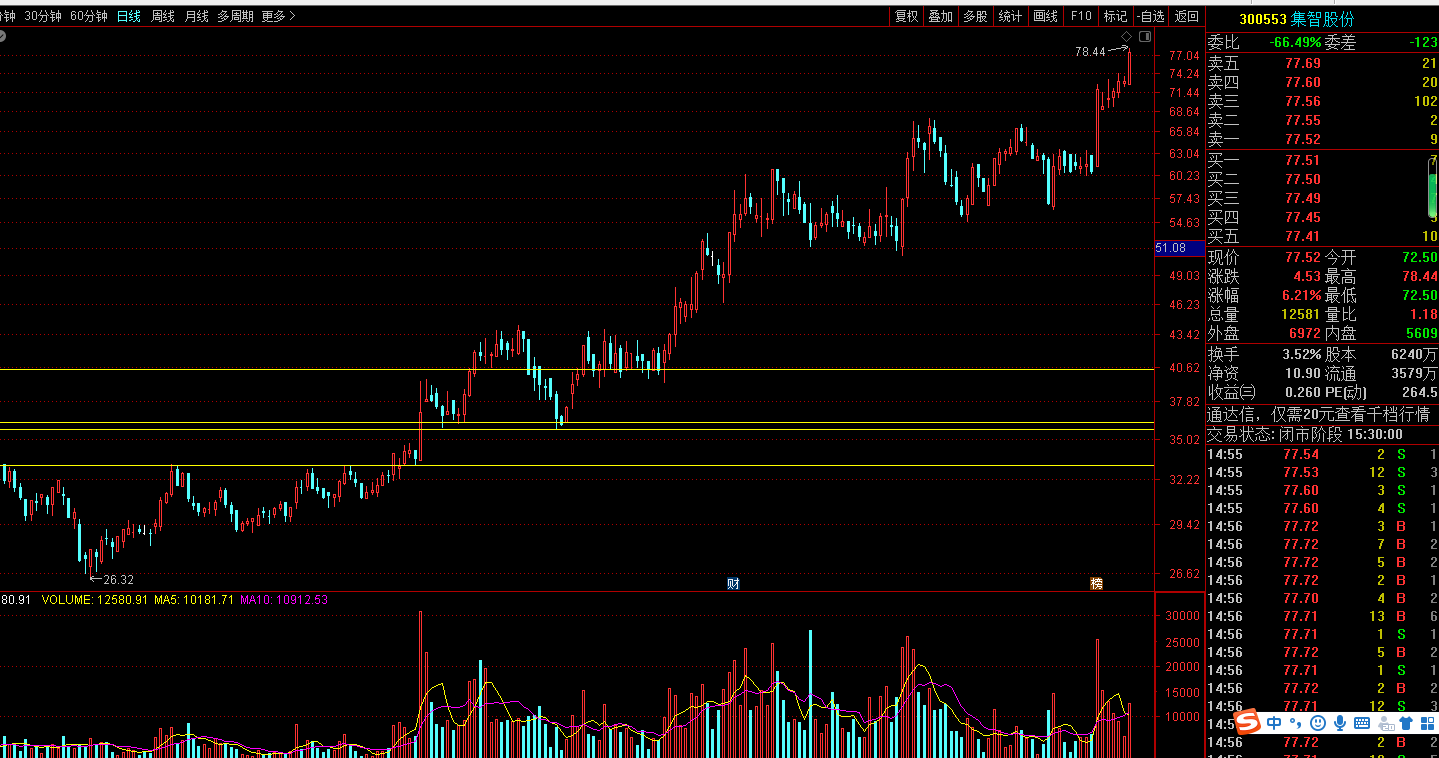Viewport: 1439px width, 758px height.
Task: Switch to the 30分钟 period
Action: 42,16
